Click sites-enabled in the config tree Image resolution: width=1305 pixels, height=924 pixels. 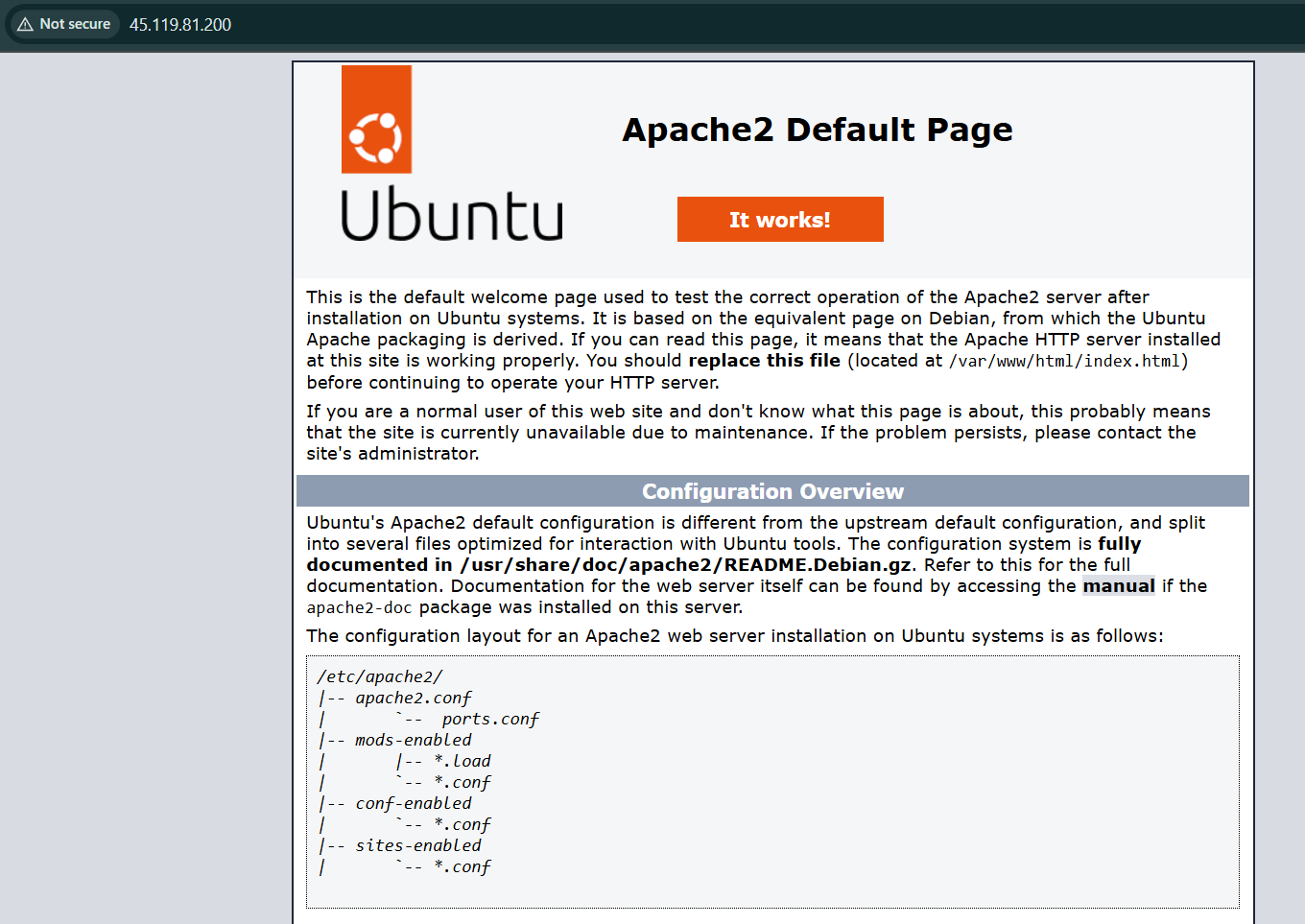[418, 845]
